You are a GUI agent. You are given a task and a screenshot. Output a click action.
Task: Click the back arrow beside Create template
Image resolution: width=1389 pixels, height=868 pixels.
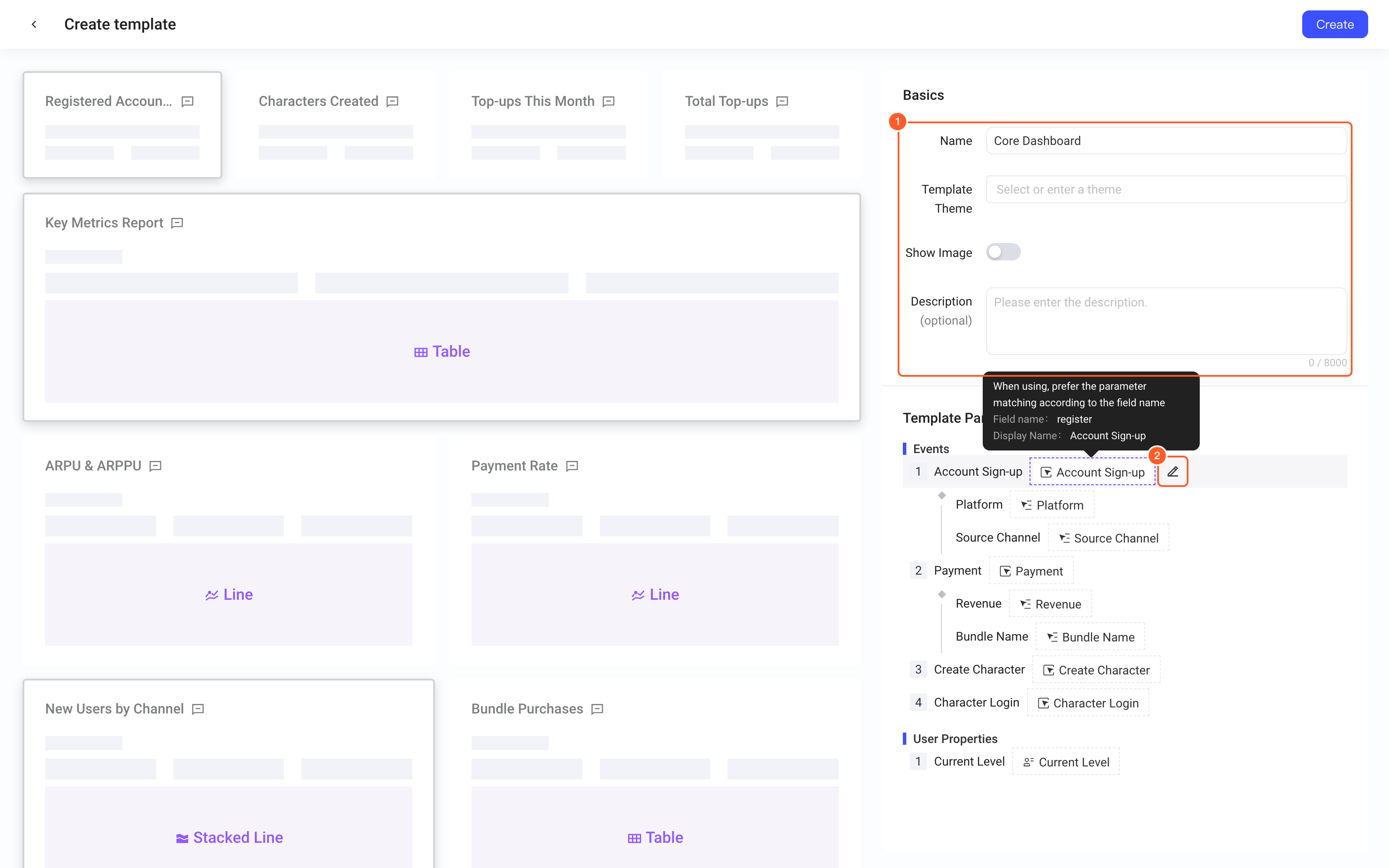(34, 24)
